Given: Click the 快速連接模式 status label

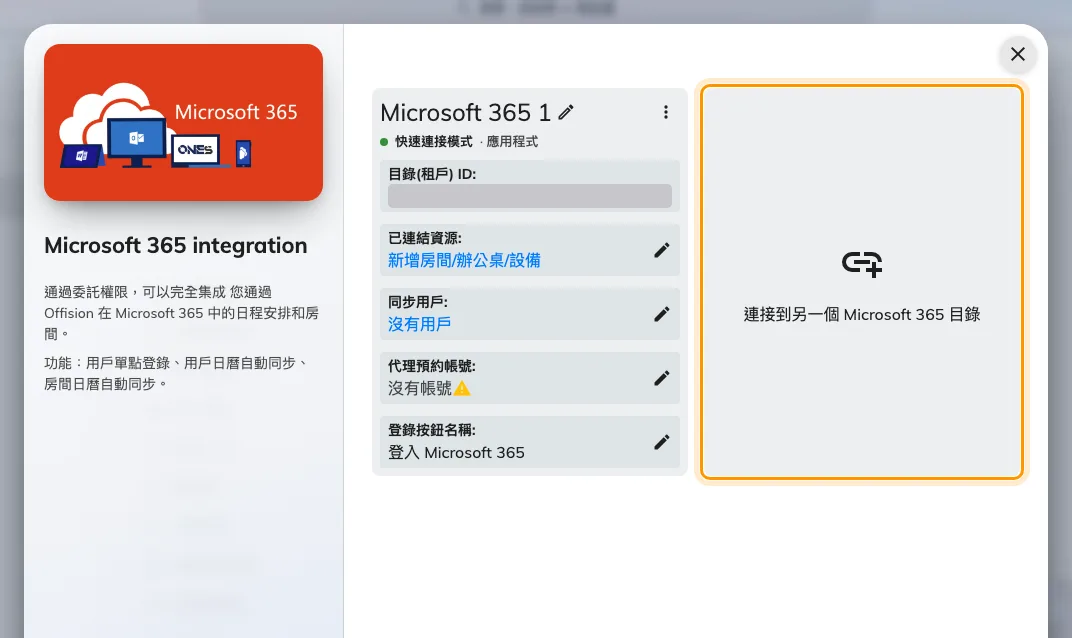Looking at the screenshot, I should click(x=433, y=142).
